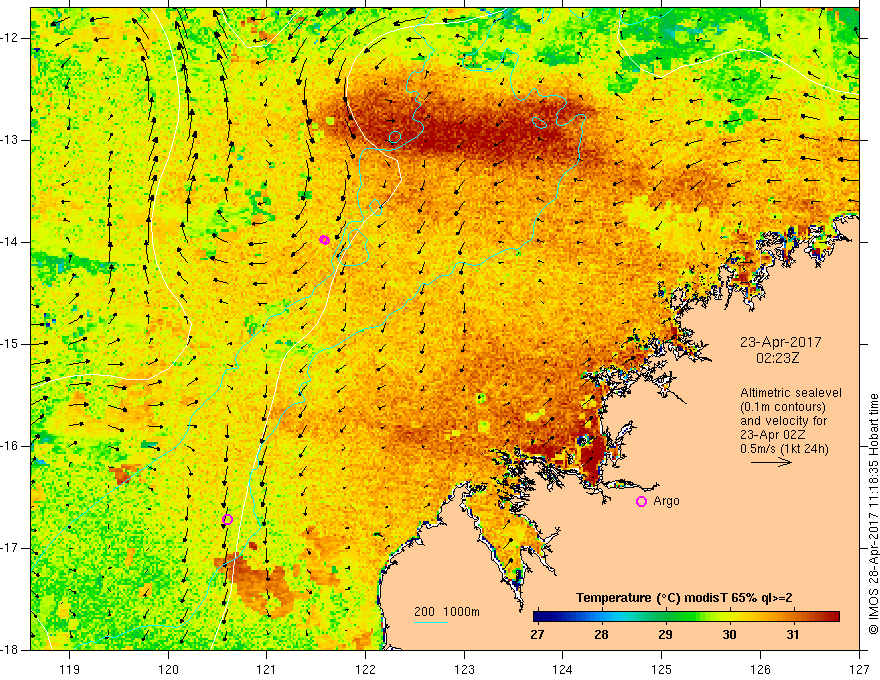Click the longitude axis label '125'
This screenshot has width=880, height=680.
(662, 669)
